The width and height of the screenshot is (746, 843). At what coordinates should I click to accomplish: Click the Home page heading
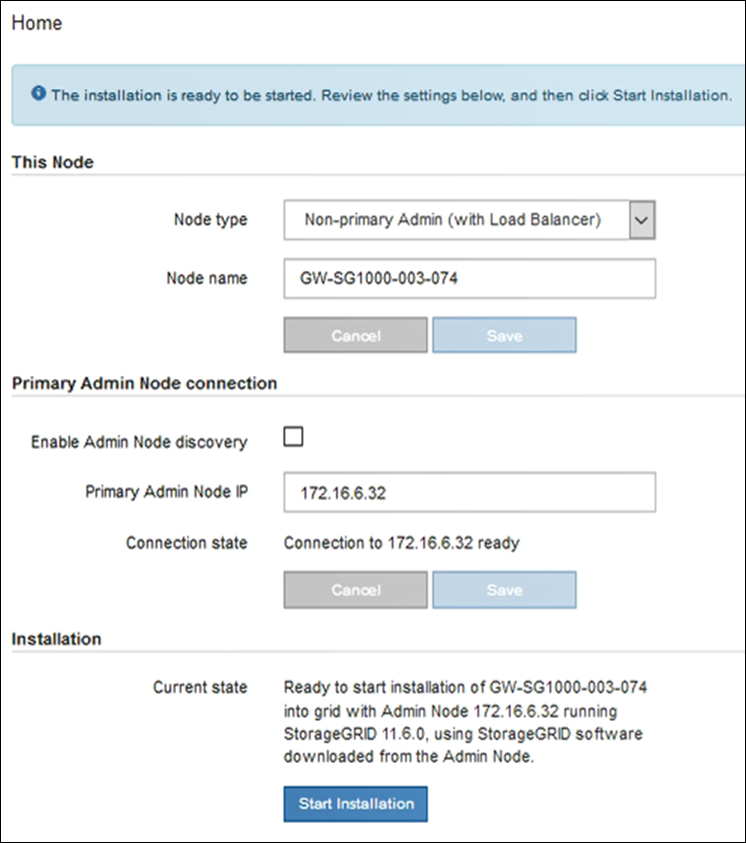point(36,23)
